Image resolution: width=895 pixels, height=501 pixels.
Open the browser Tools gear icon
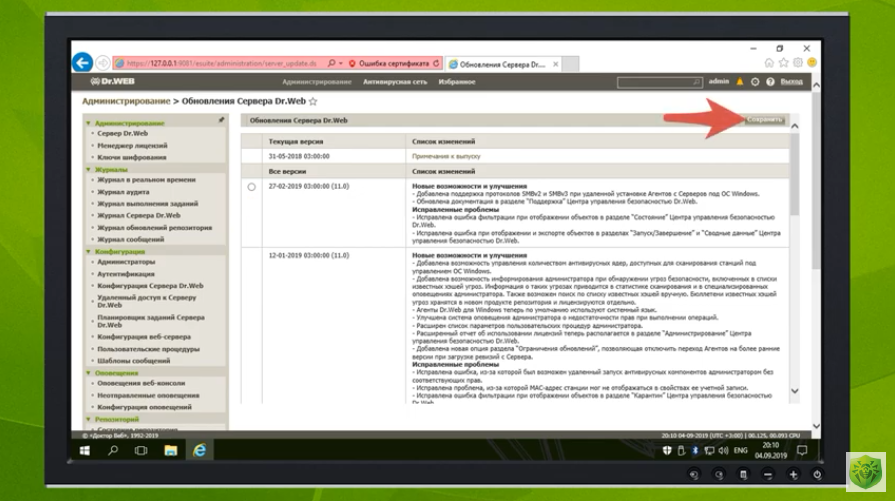point(797,63)
